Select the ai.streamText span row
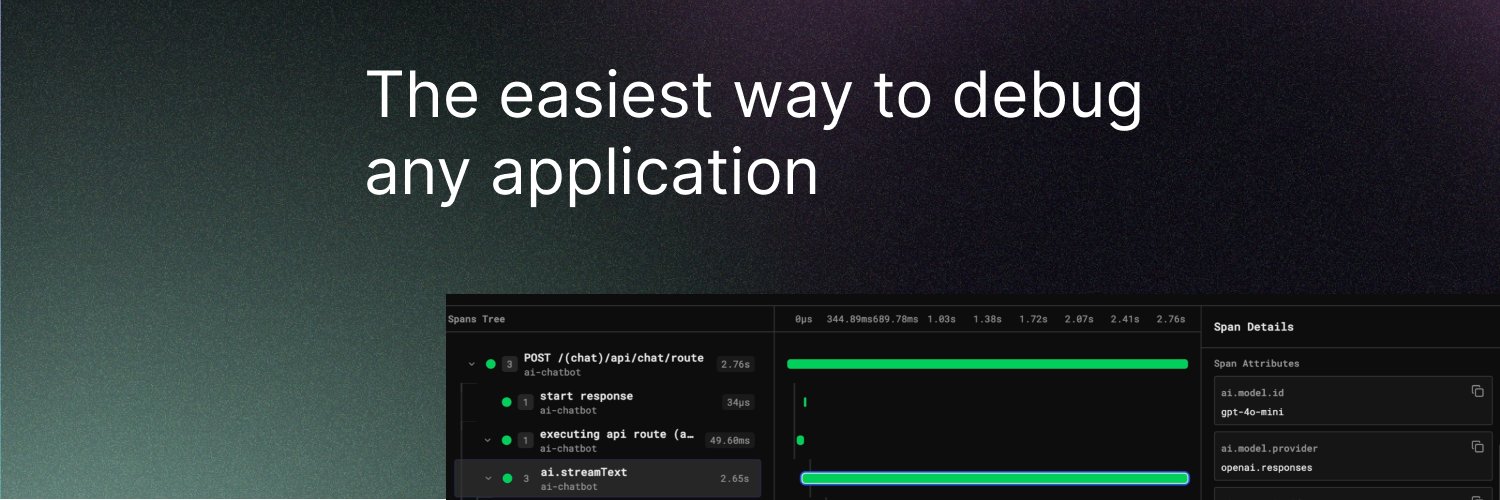The height and width of the screenshot is (500, 1500). pos(608,479)
